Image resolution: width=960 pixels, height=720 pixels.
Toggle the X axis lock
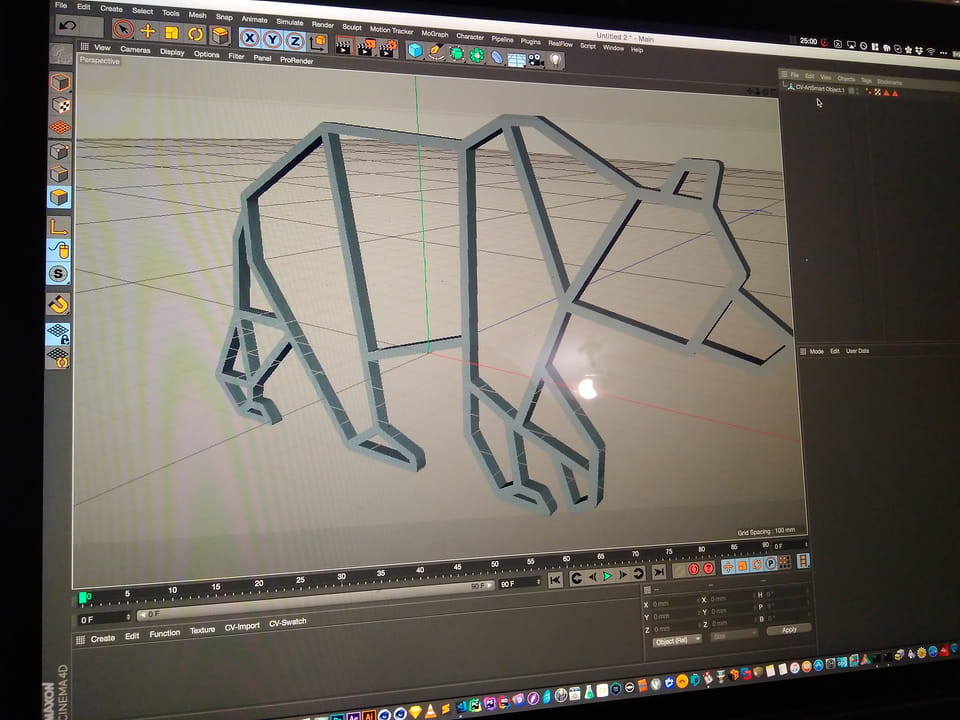click(x=249, y=38)
